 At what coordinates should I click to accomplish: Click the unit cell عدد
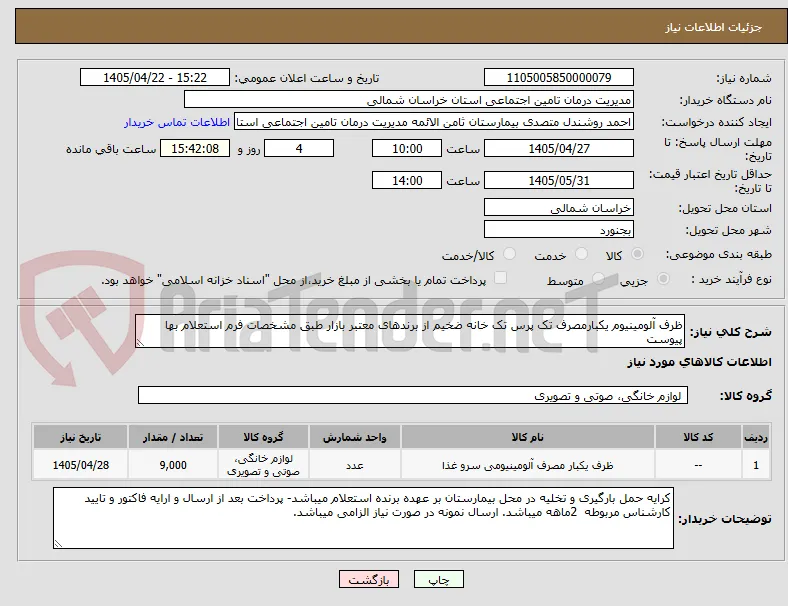(x=355, y=465)
